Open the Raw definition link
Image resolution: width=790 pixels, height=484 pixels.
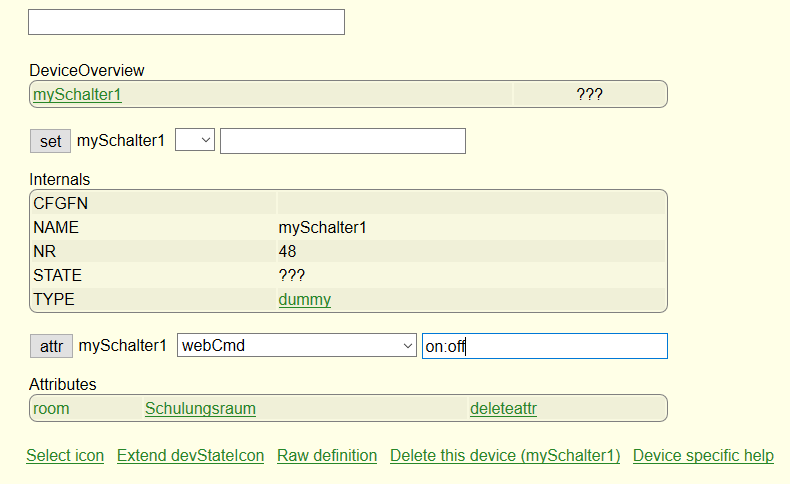point(327,455)
